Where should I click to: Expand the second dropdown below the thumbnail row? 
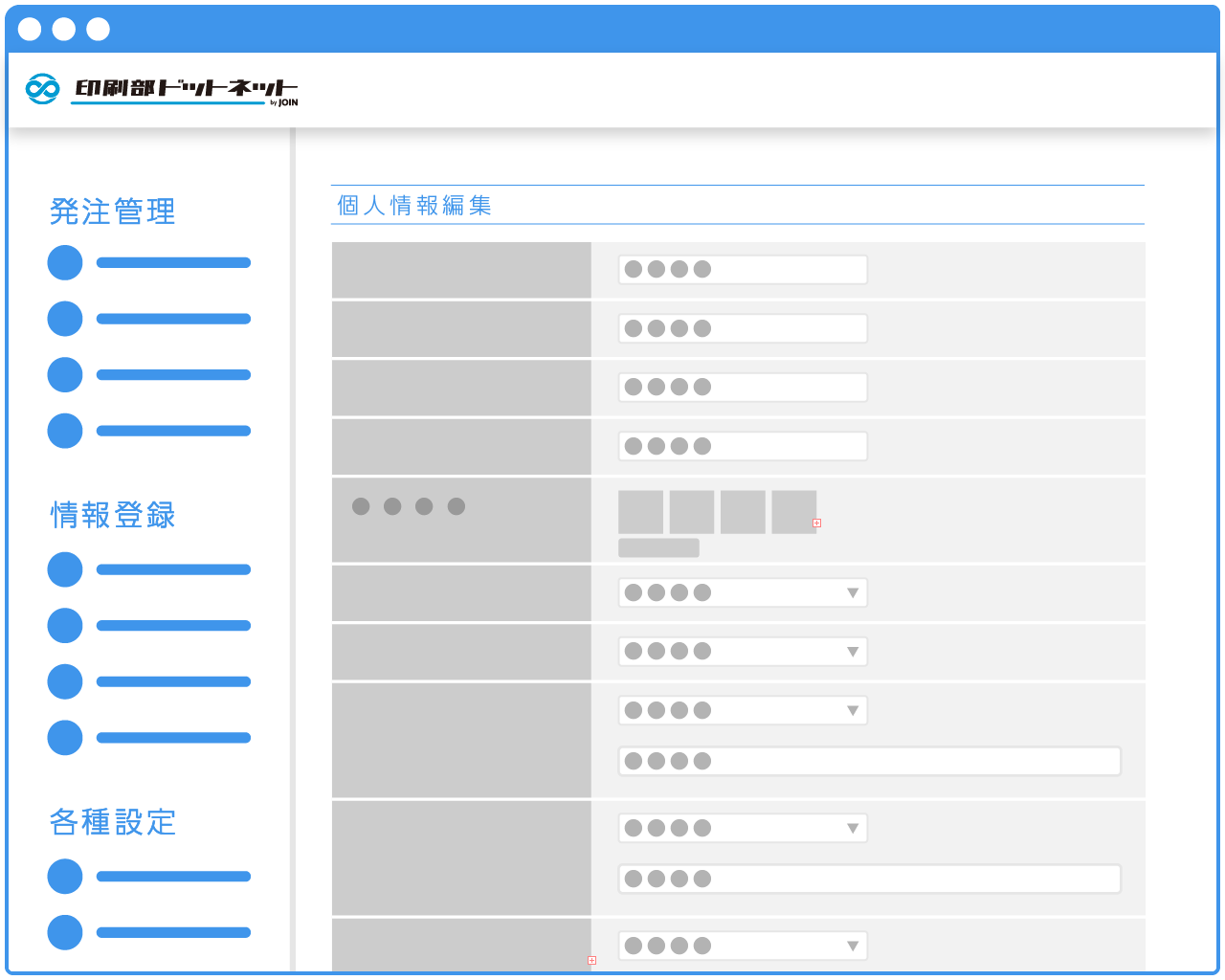[743, 652]
